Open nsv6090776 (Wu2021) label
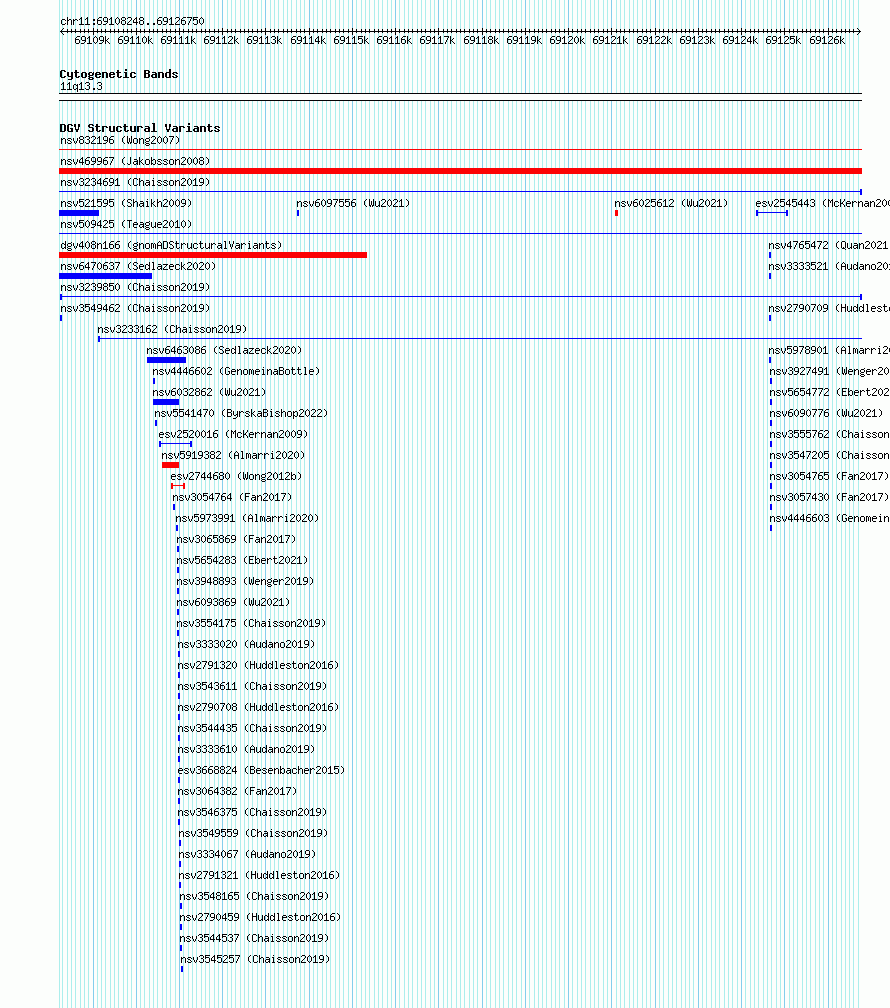 tap(826, 413)
